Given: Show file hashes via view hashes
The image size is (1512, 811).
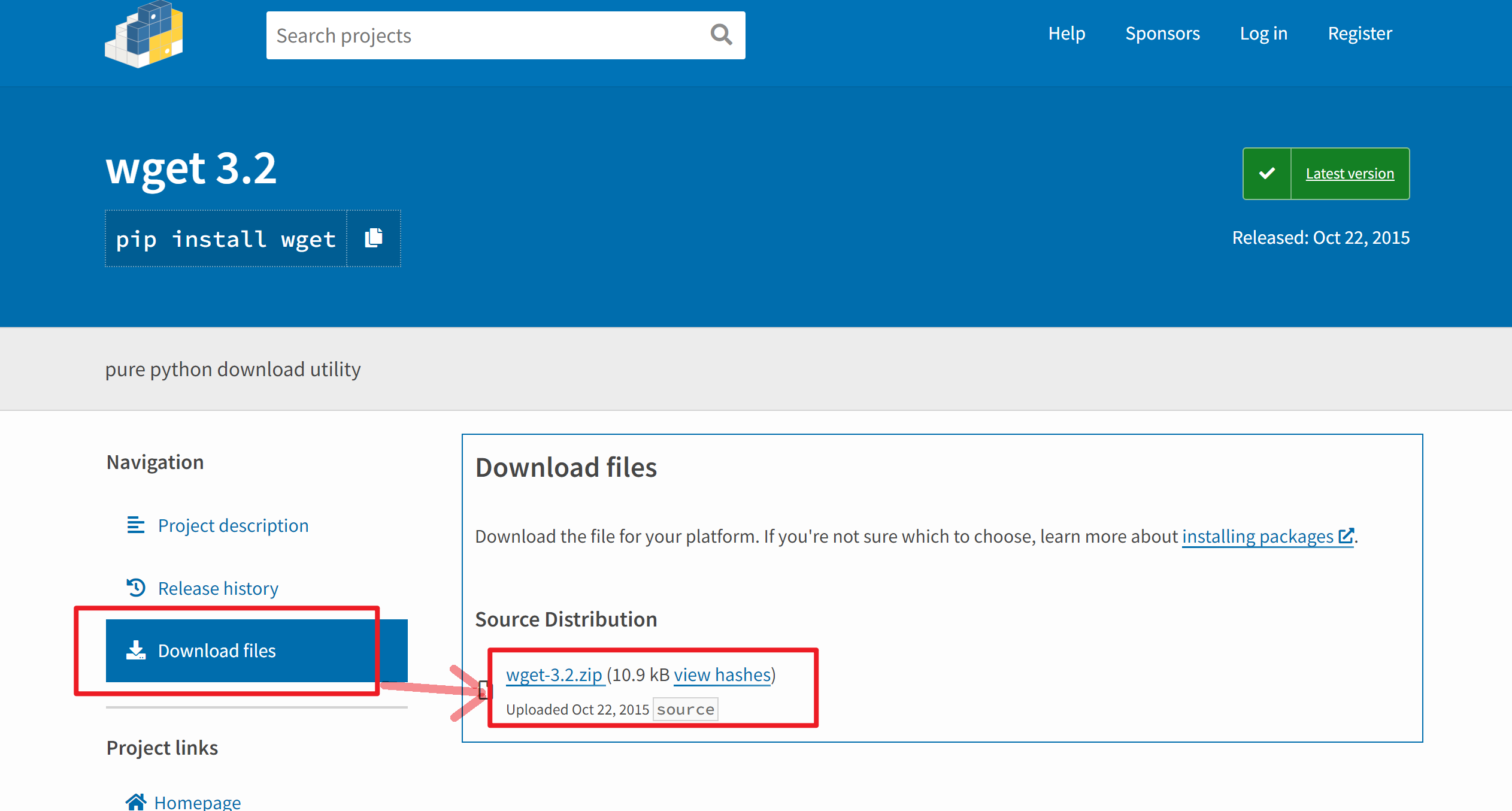Looking at the screenshot, I should coord(722,675).
